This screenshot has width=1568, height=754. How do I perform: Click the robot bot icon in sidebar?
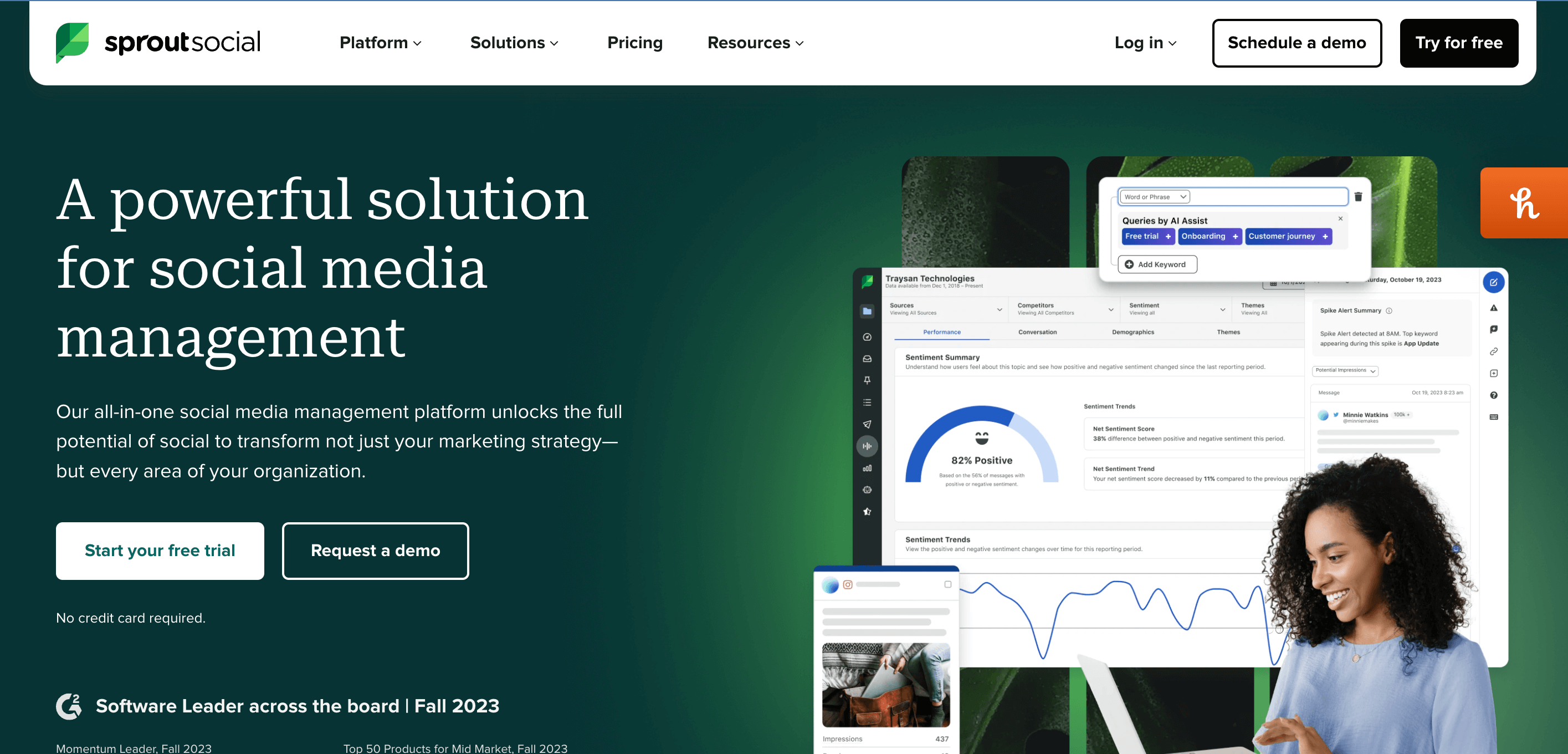tap(867, 490)
